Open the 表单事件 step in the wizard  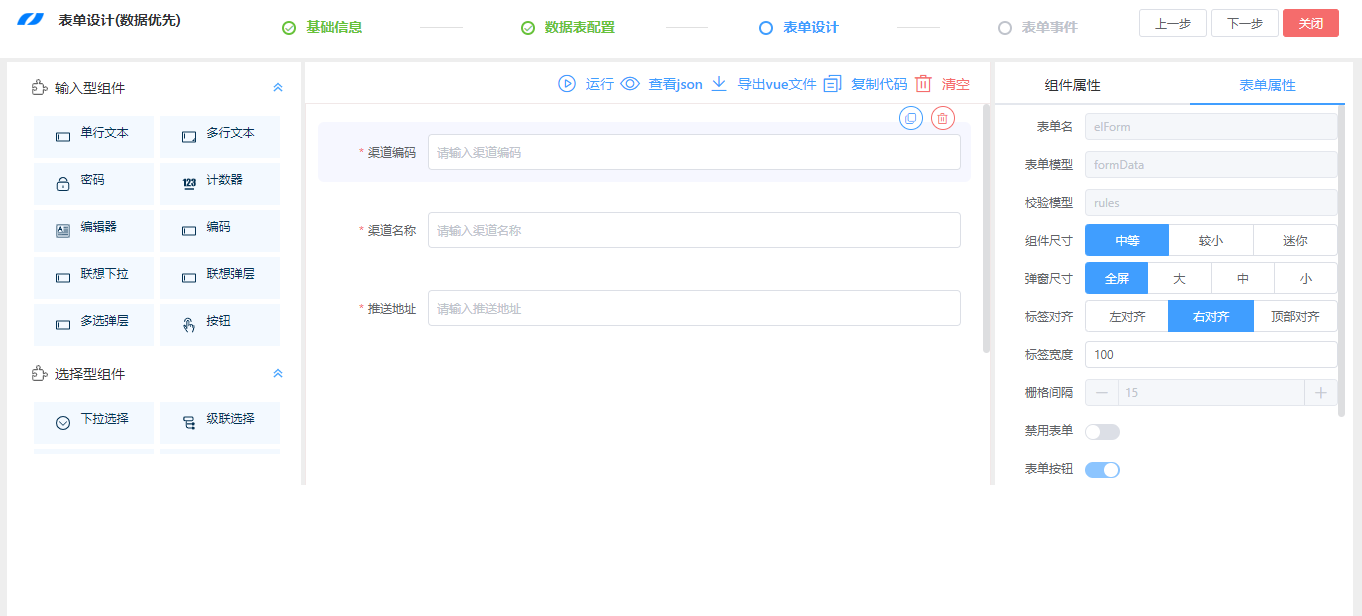tap(1049, 27)
